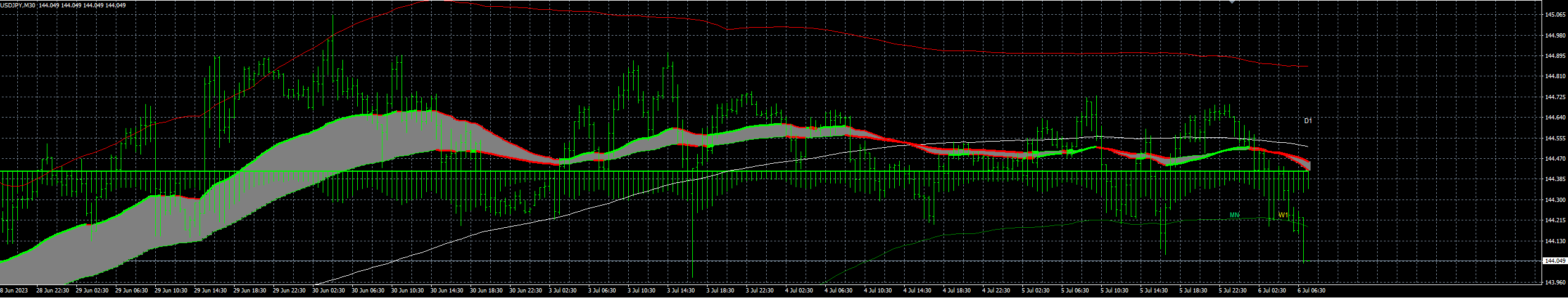Click price scale value 144.895
The width and height of the screenshot is (1568, 298).
pos(1555,56)
